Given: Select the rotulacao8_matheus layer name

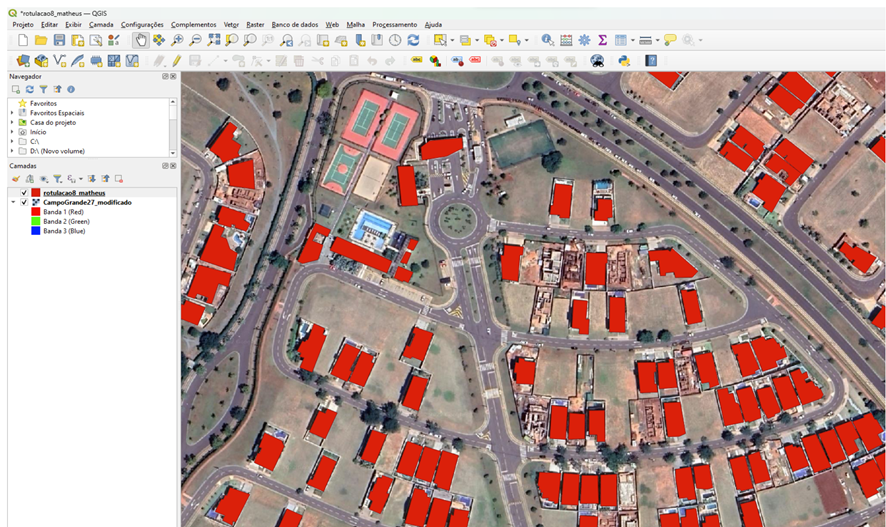Looking at the screenshot, I should (74, 193).
